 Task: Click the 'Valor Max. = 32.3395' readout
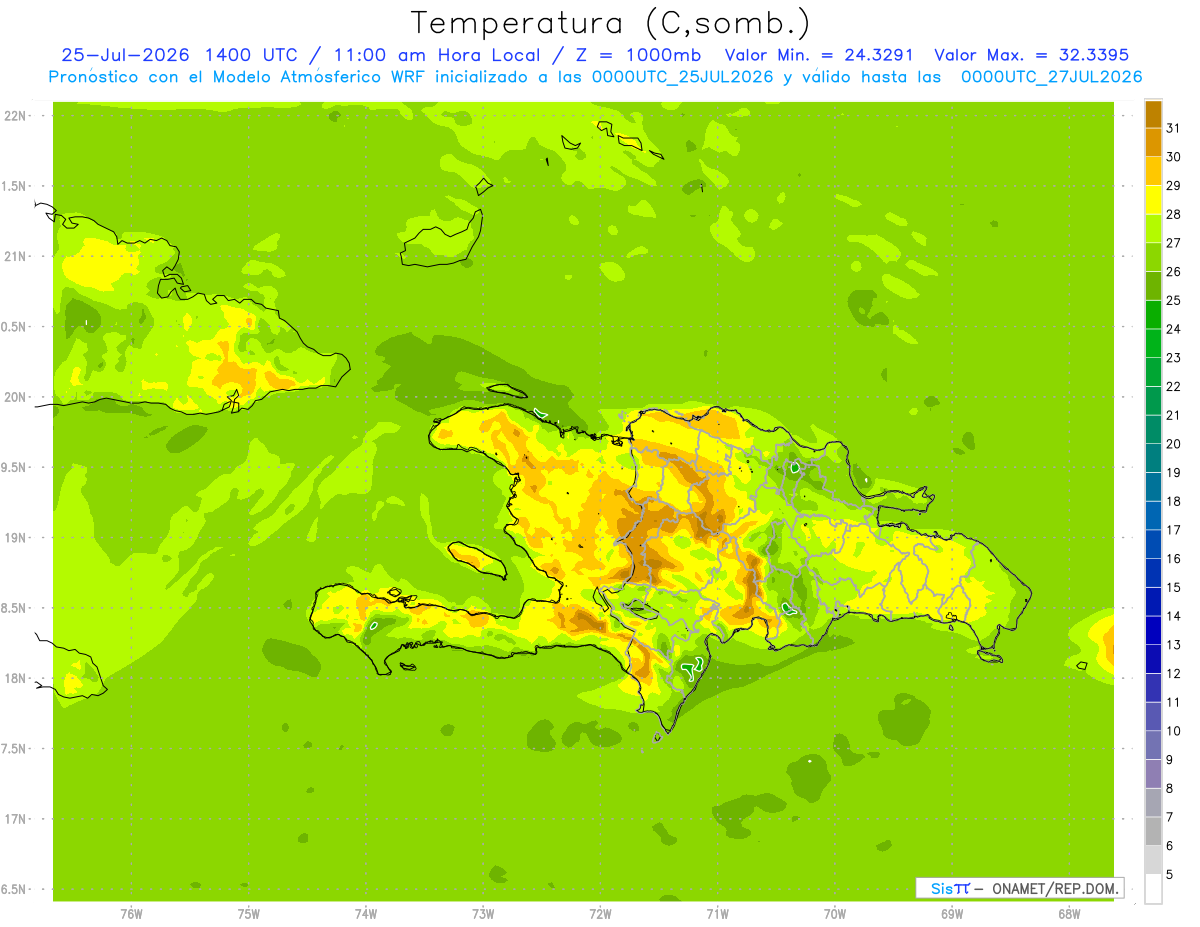pyautogui.click(x=1031, y=55)
